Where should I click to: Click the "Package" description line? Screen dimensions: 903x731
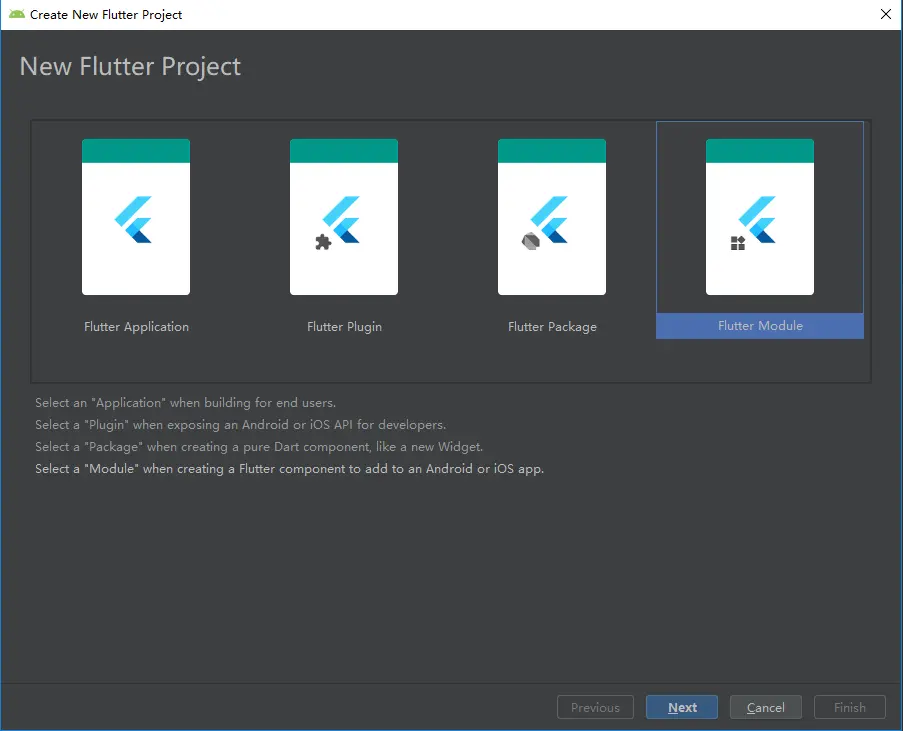(x=259, y=446)
